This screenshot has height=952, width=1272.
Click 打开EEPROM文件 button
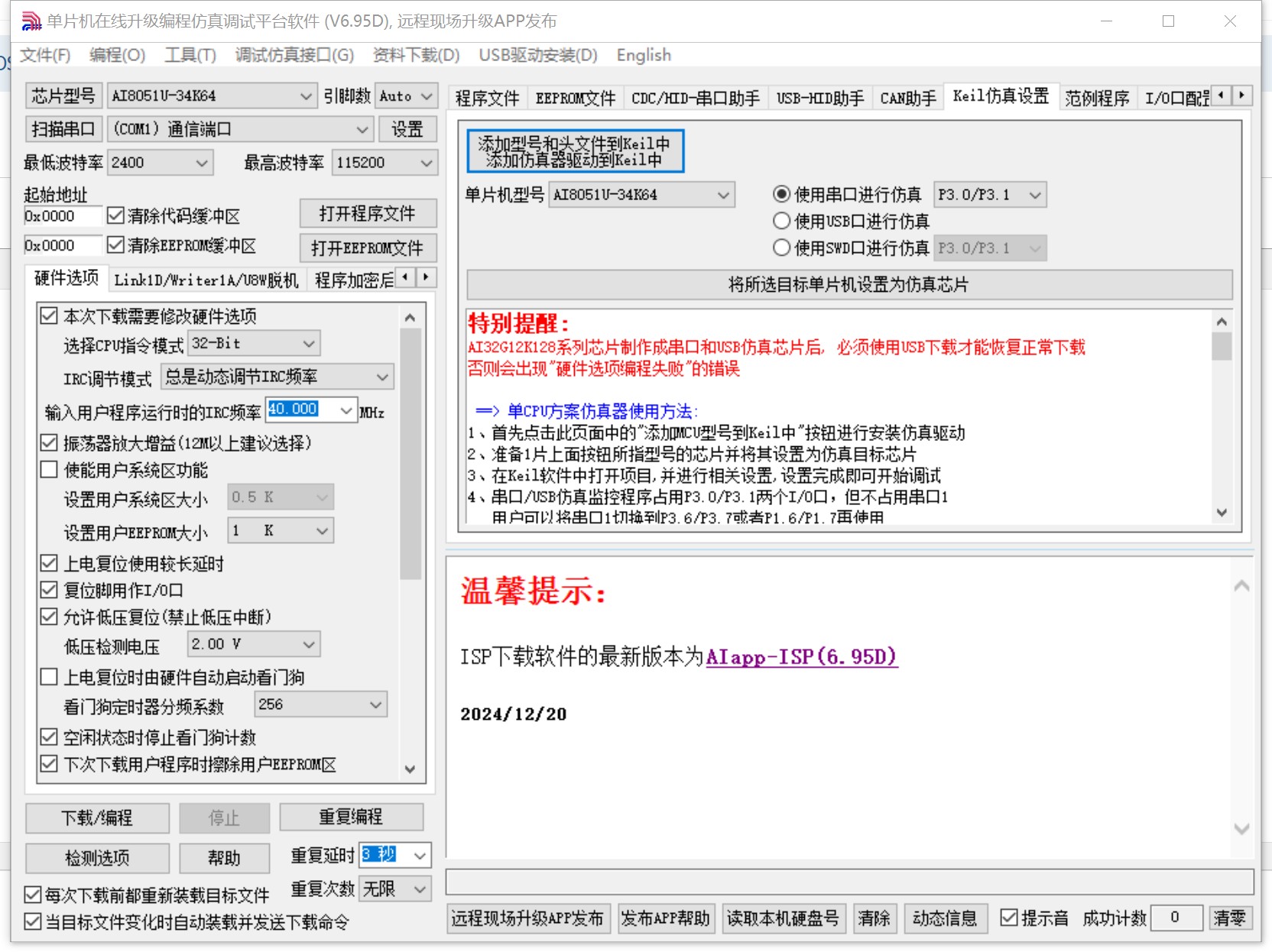368,248
